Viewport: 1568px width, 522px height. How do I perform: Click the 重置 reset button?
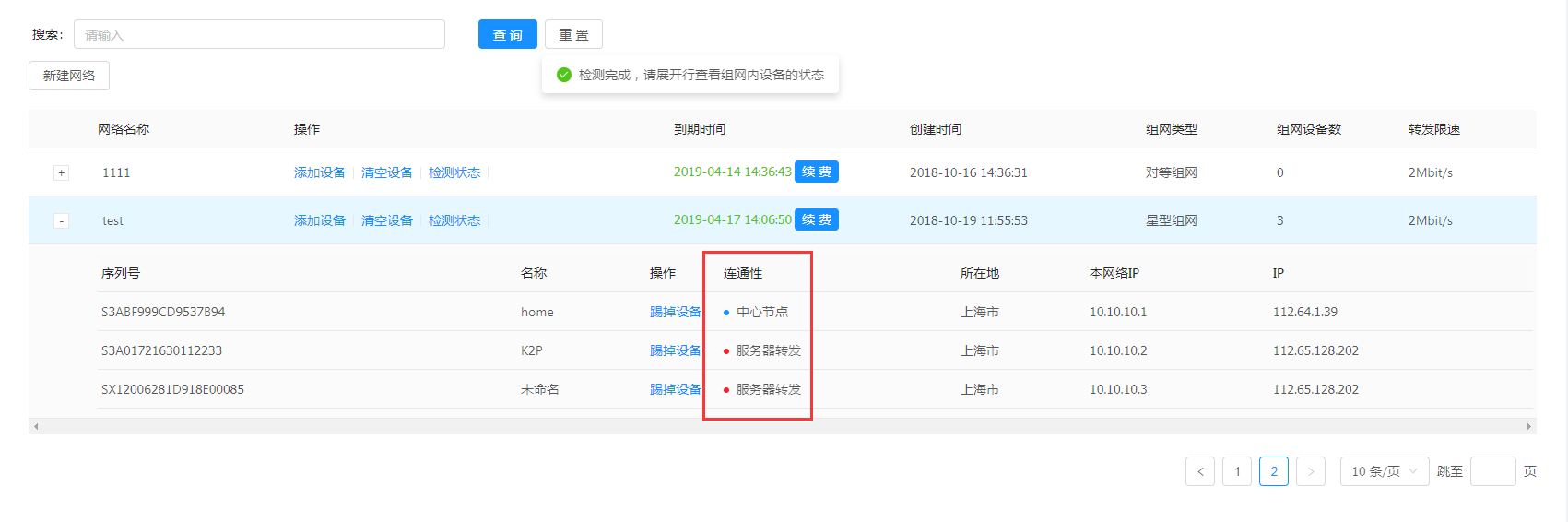click(573, 34)
